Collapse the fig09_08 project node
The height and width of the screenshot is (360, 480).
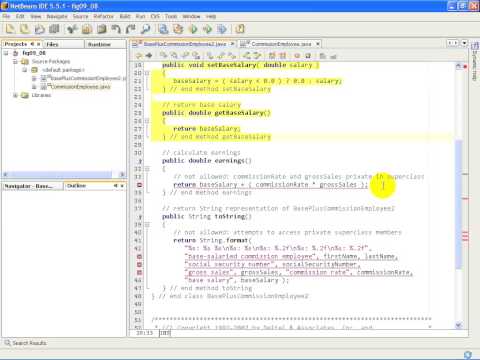click(x=6, y=53)
